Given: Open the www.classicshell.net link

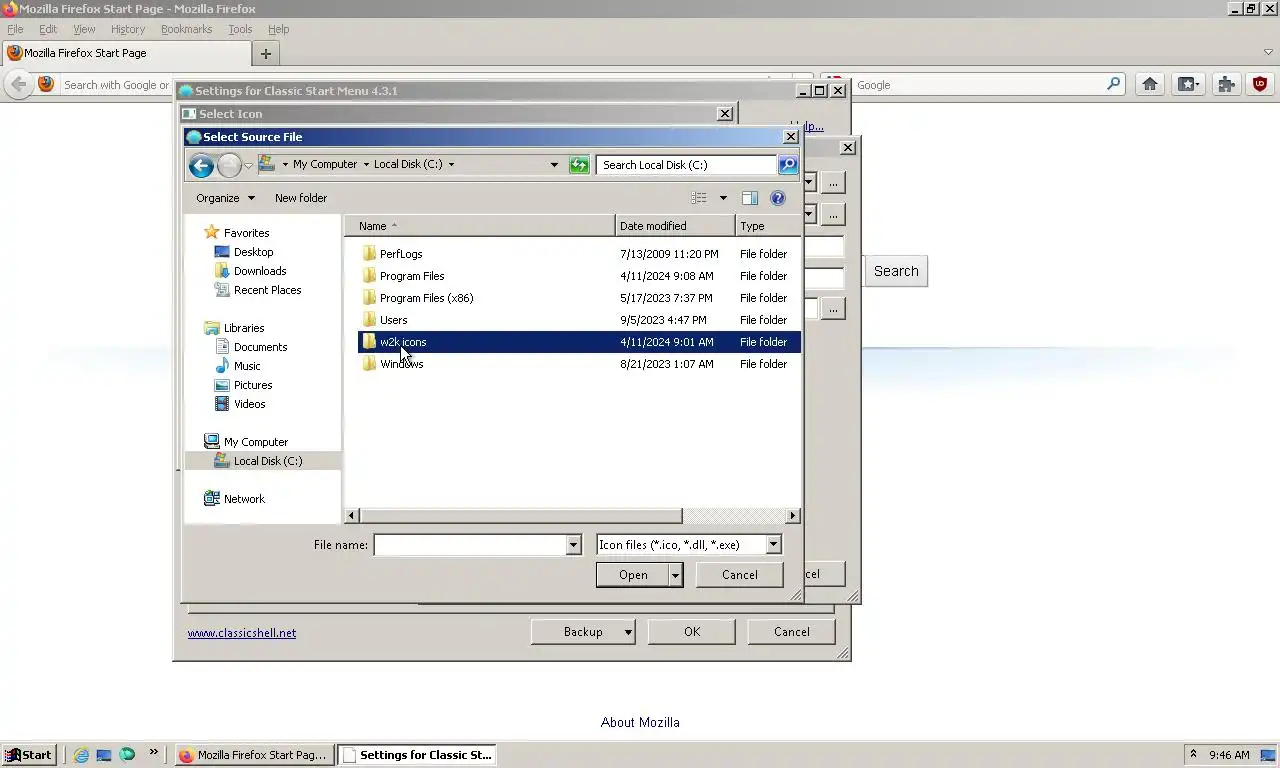Looking at the screenshot, I should 242,633.
